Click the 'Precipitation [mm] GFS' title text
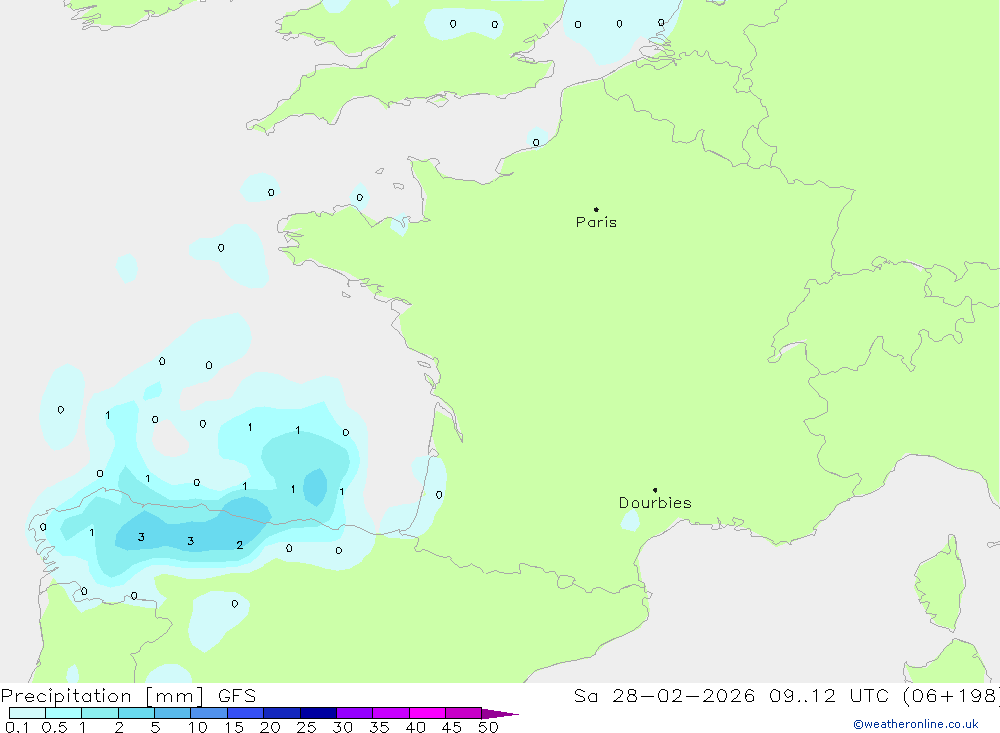 (128, 695)
